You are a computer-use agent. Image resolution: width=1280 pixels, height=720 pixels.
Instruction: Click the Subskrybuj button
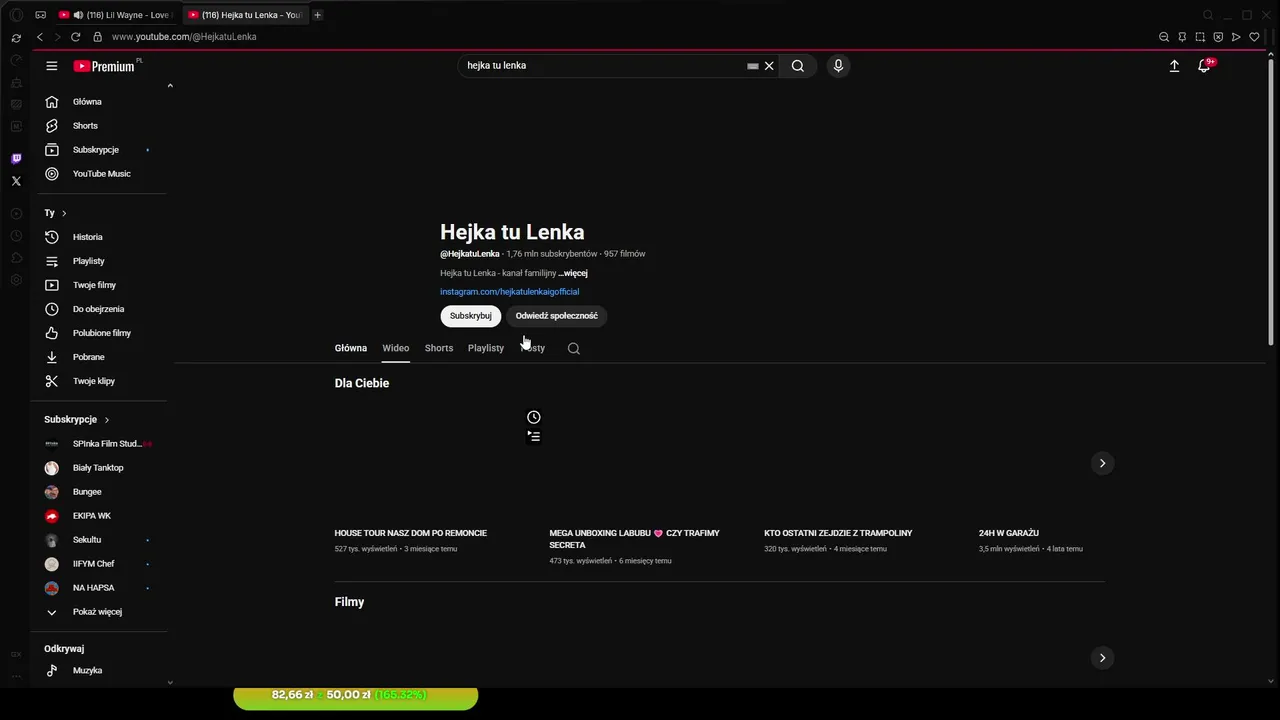470,316
